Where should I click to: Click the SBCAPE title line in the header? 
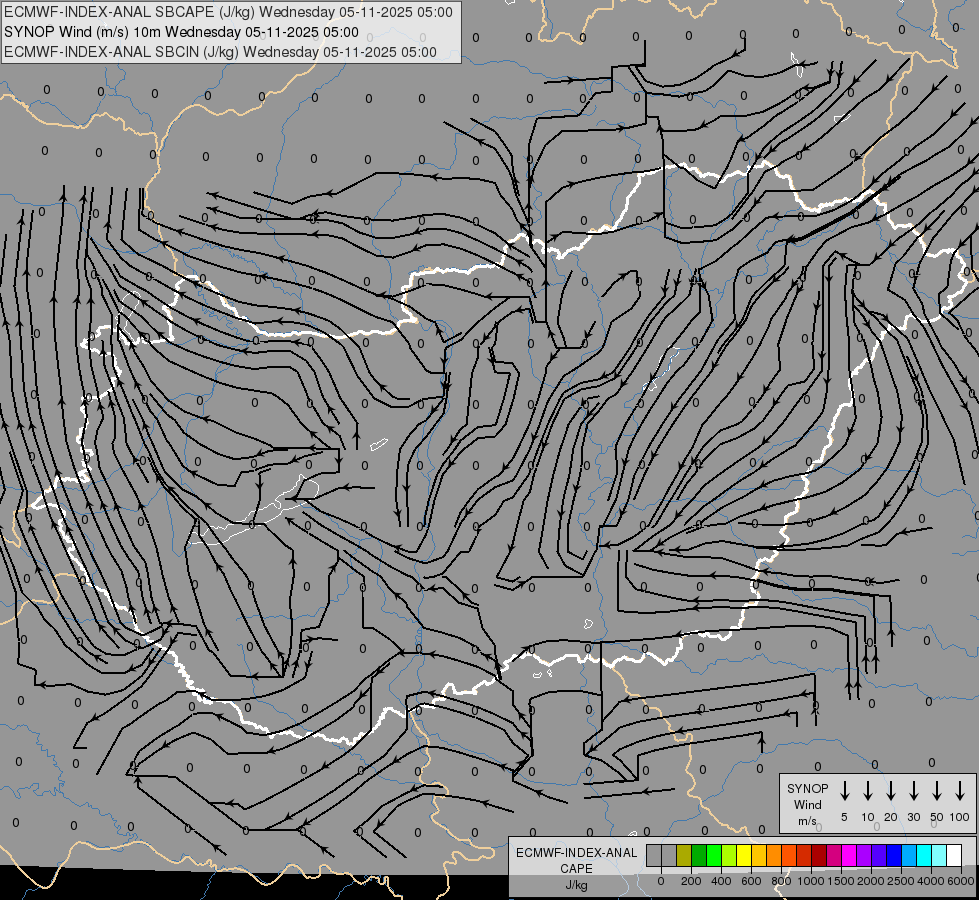228,12
